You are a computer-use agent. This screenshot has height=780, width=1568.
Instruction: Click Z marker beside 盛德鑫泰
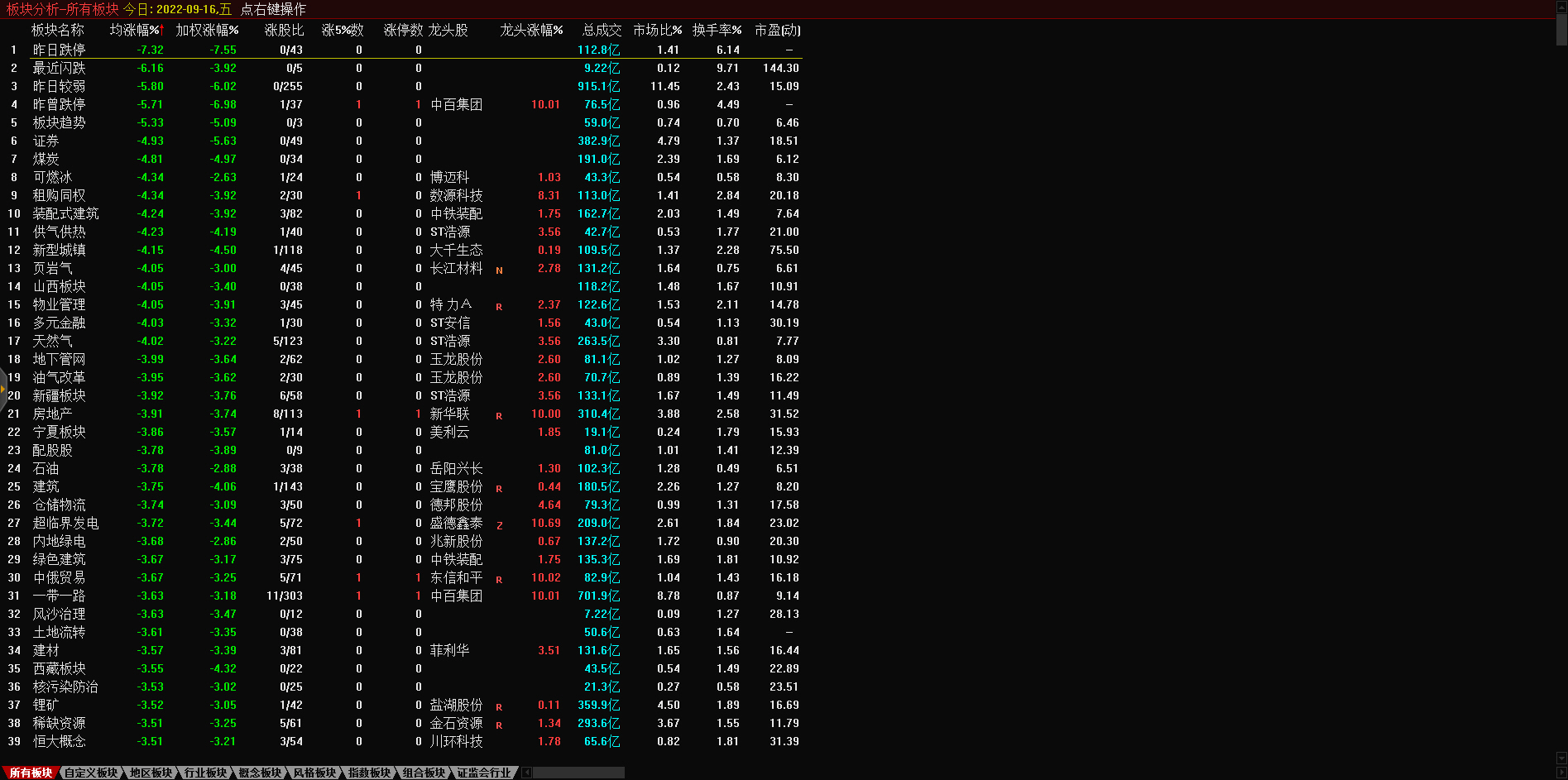click(x=499, y=524)
